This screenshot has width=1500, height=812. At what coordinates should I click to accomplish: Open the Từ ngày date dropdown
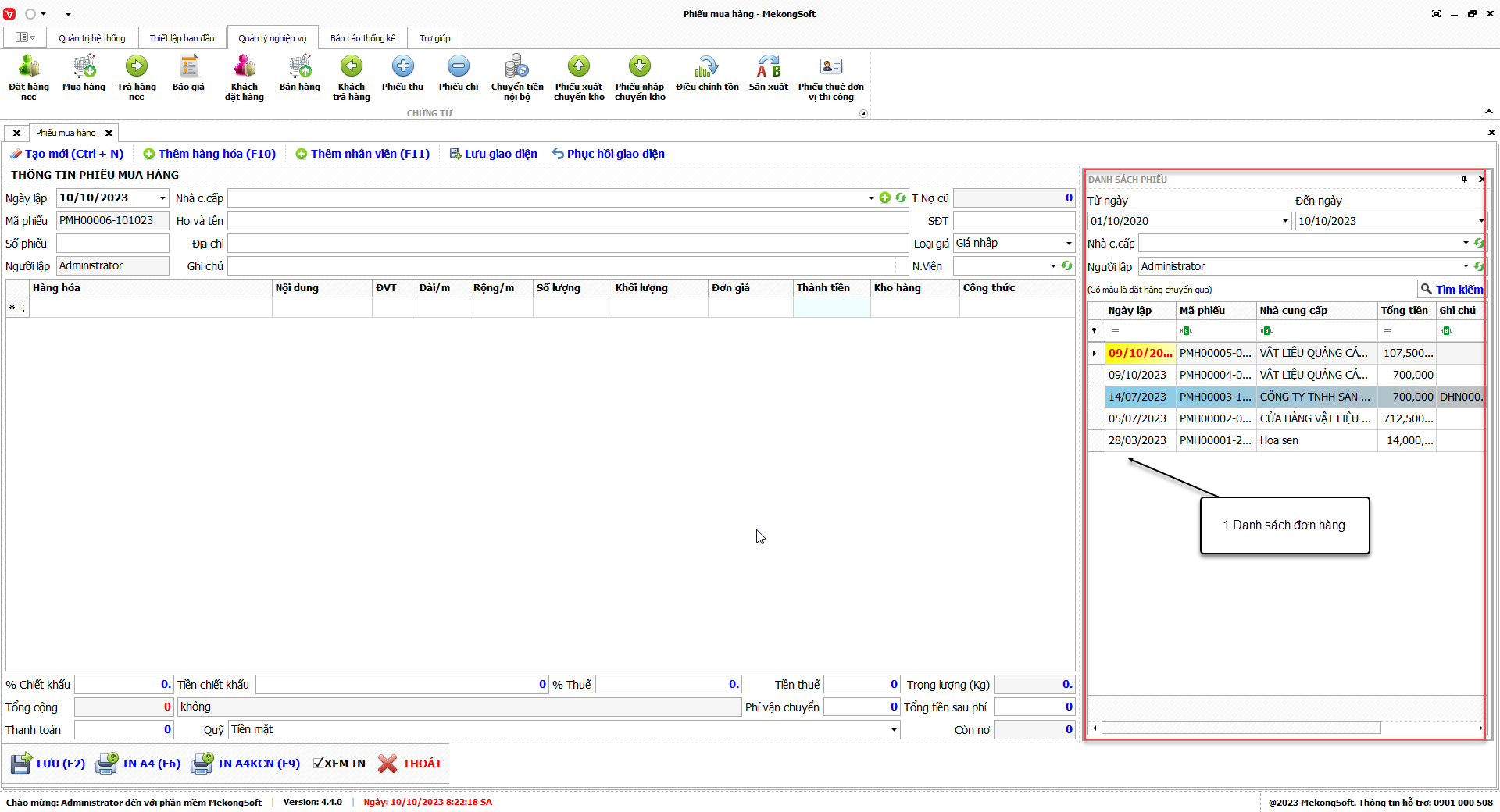coord(1285,222)
